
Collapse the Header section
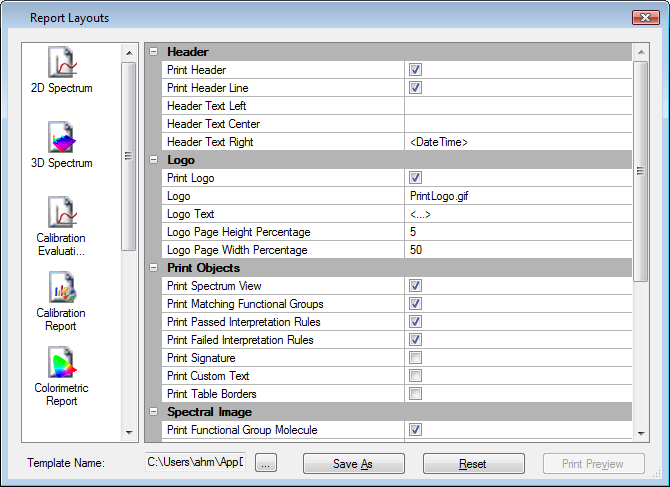tap(153, 52)
